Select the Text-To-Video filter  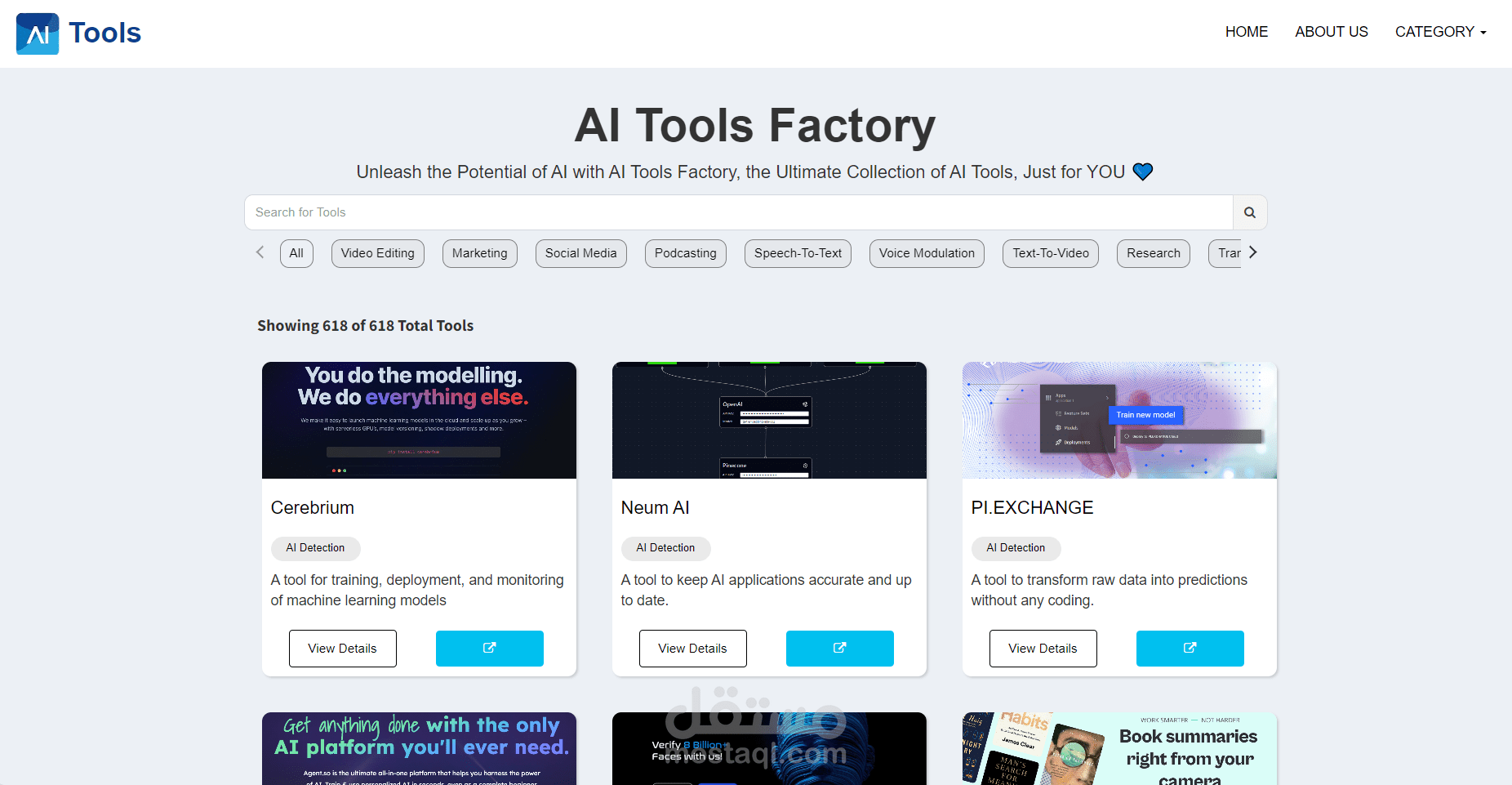(x=1051, y=253)
